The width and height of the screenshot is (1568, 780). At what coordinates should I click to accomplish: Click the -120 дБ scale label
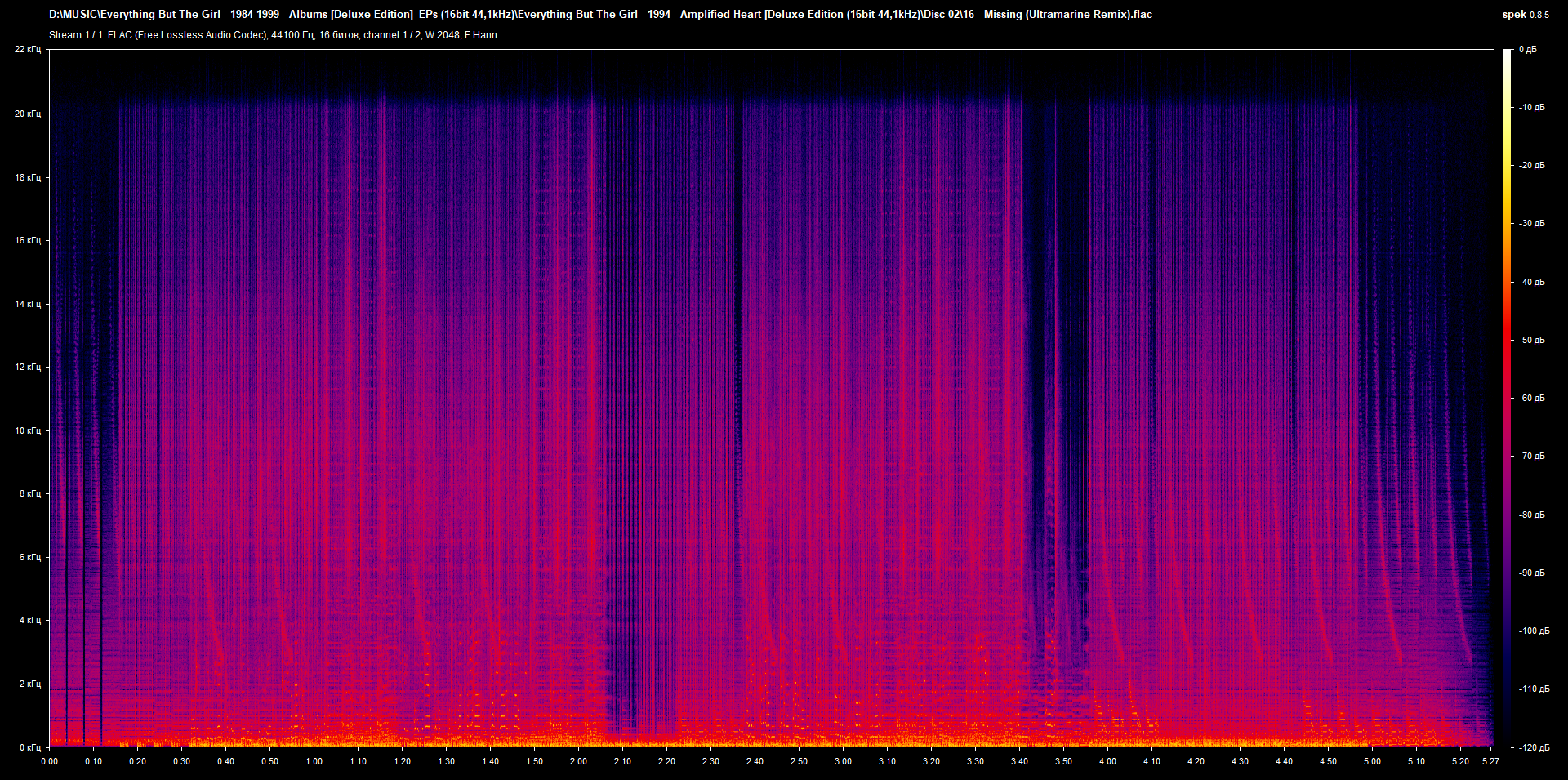(1534, 748)
